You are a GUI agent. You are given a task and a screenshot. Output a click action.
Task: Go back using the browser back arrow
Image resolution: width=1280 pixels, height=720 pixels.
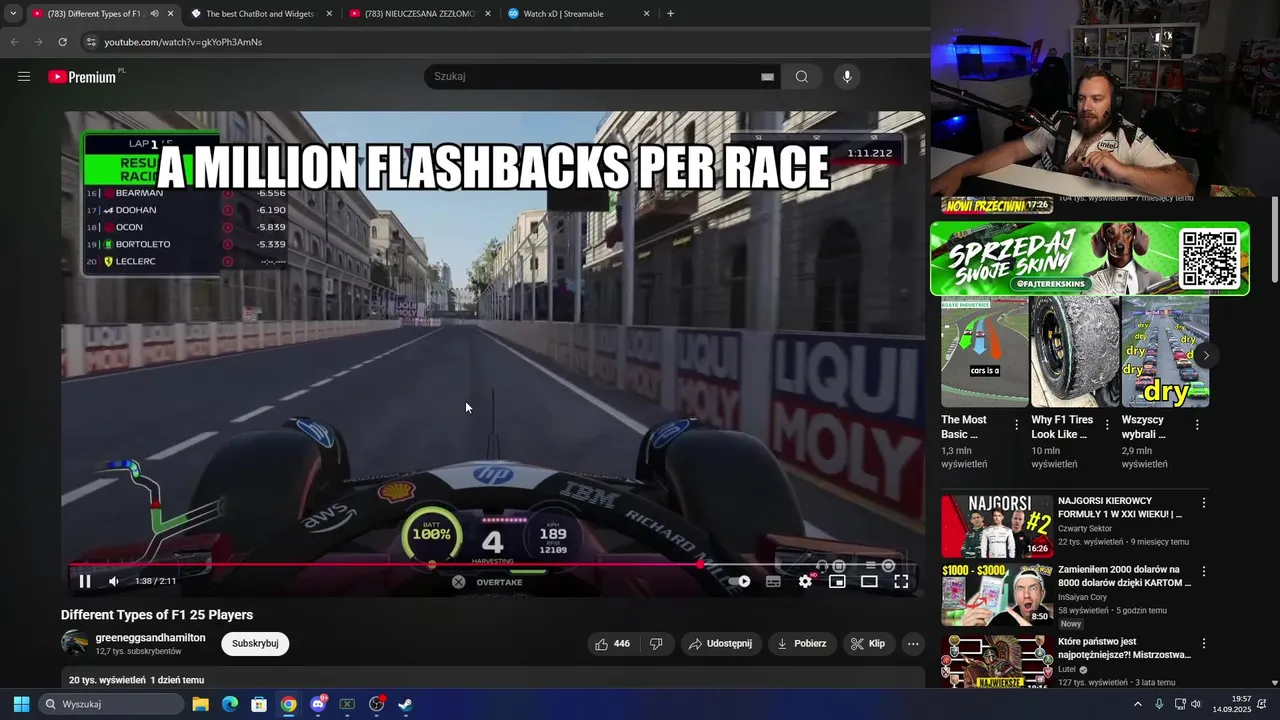pos(14,42)
